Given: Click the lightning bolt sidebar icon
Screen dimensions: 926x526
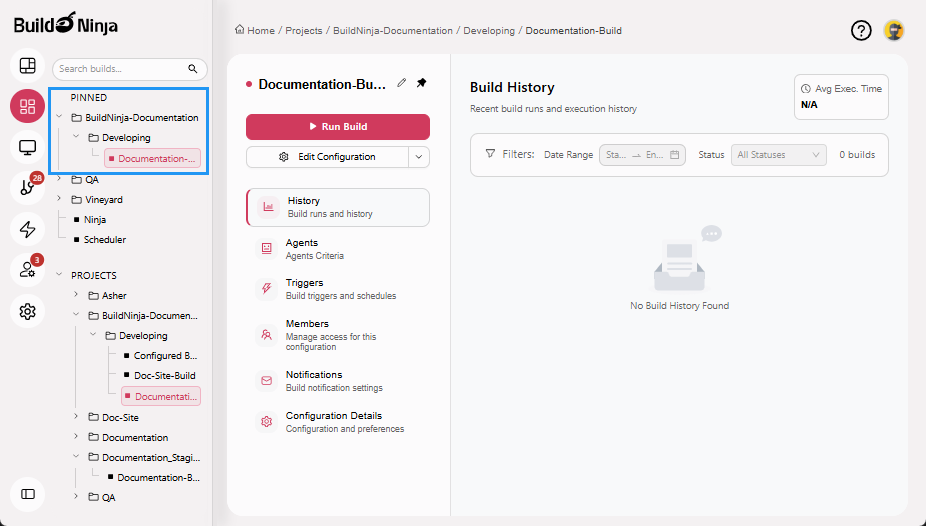Looking at the screenshot, I should coord(27,229).
